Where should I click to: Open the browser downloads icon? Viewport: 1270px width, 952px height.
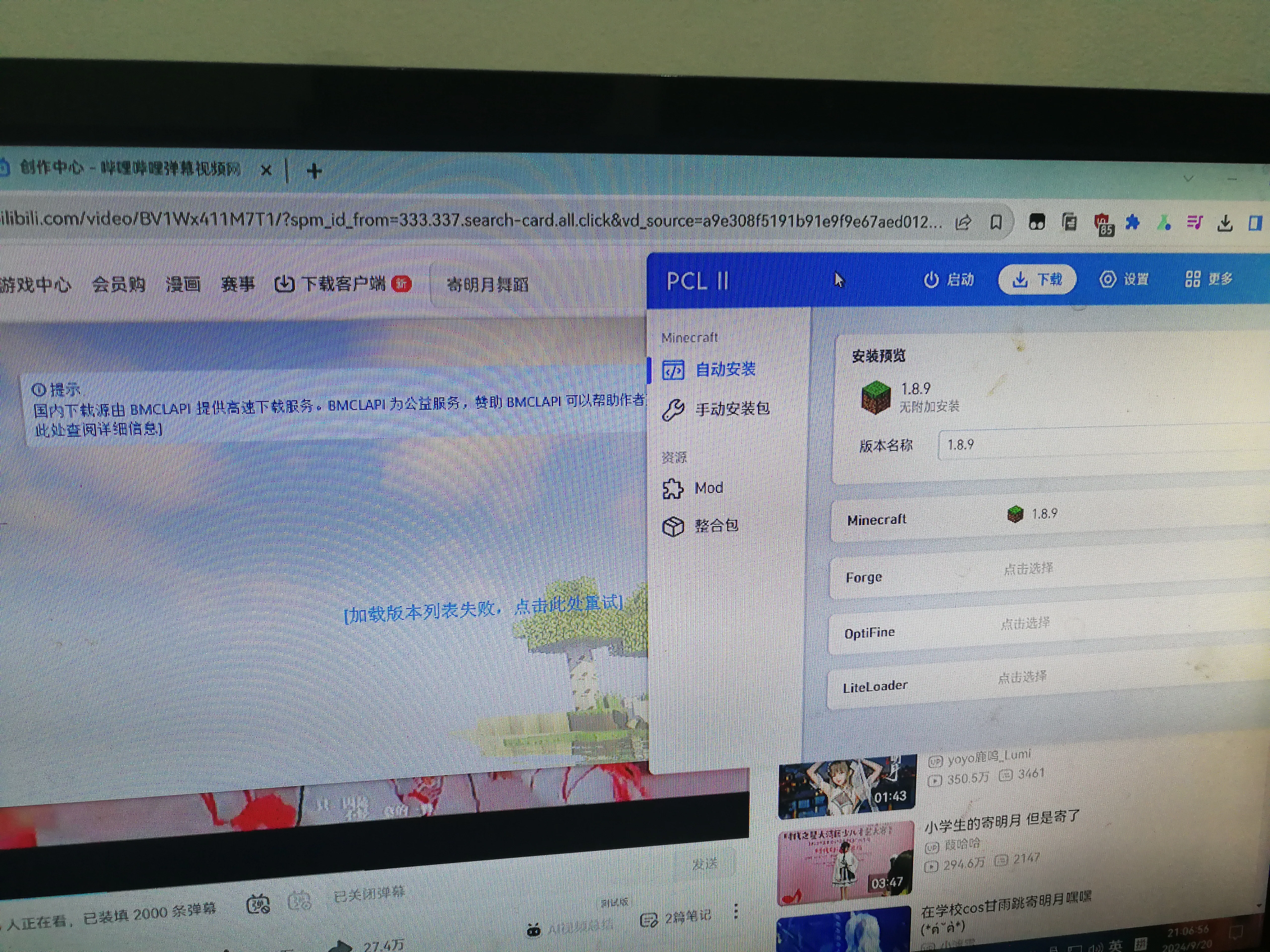point(1225,223)
